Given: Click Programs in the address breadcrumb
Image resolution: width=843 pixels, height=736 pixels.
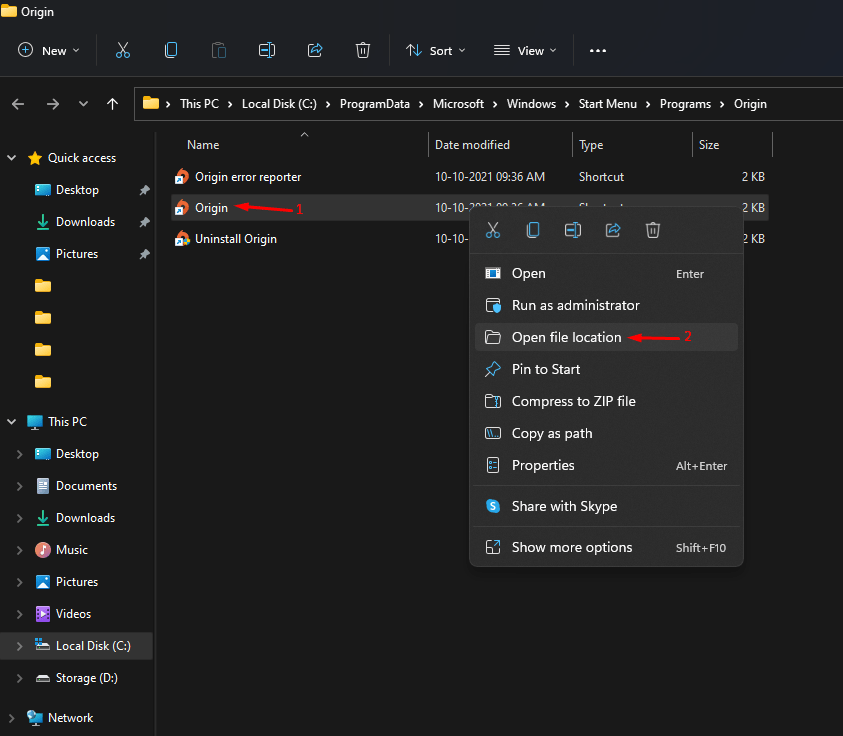Looking at the screenshot, I should 685,104.
